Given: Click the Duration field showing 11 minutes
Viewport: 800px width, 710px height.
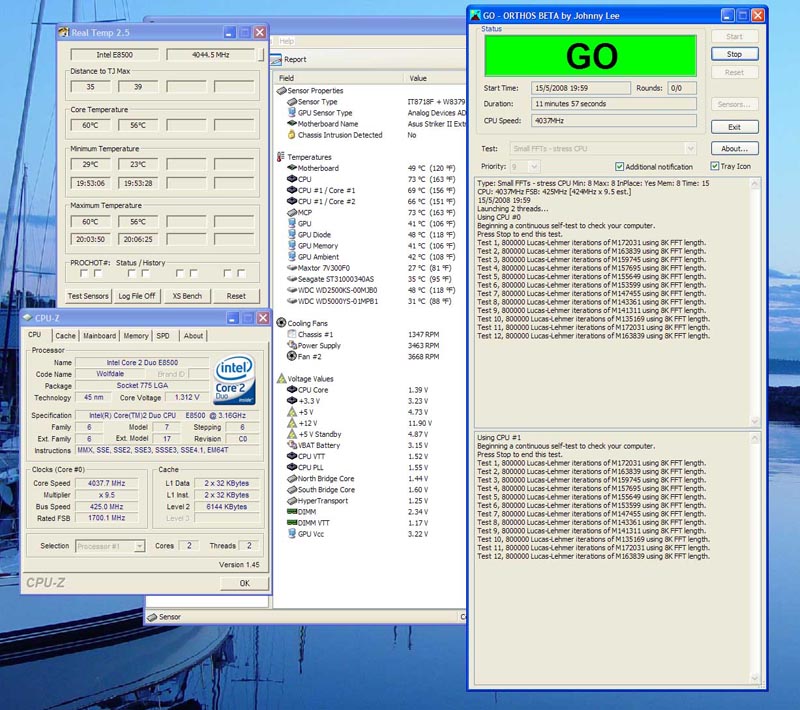Looking at the screenshot, I should pos(614,104).
